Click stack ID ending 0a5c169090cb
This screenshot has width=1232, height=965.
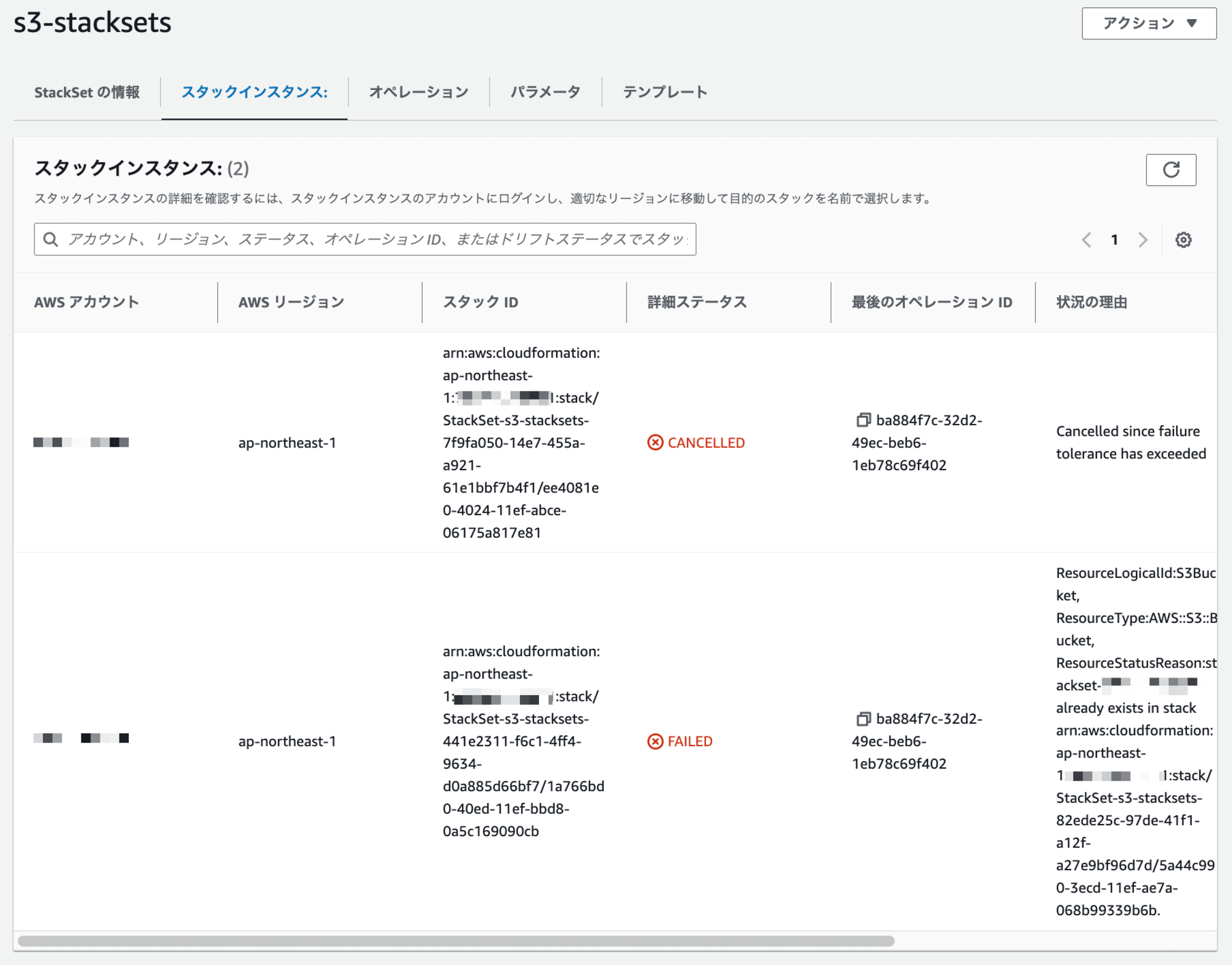pyautogui.click(x=524, y=741)
